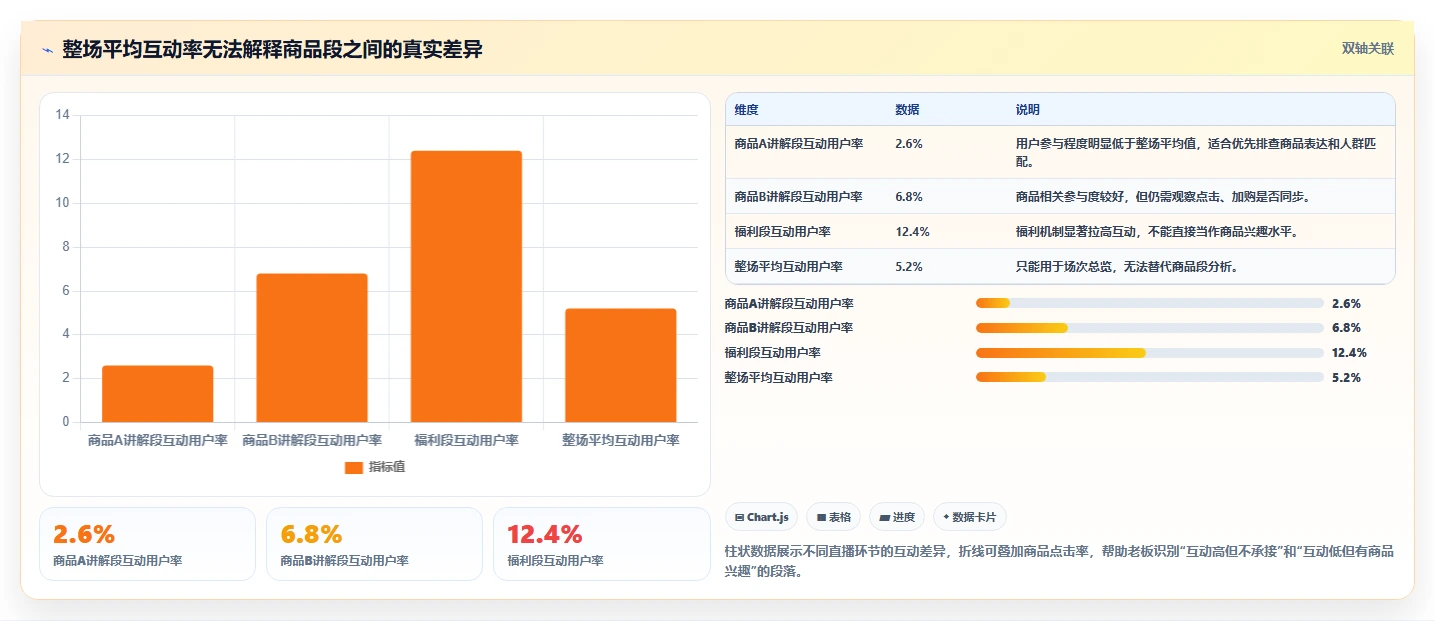Click the 整场平均互动用户率 bar in chart
This screenshot has height=621, width=1435.
[621, 365]
